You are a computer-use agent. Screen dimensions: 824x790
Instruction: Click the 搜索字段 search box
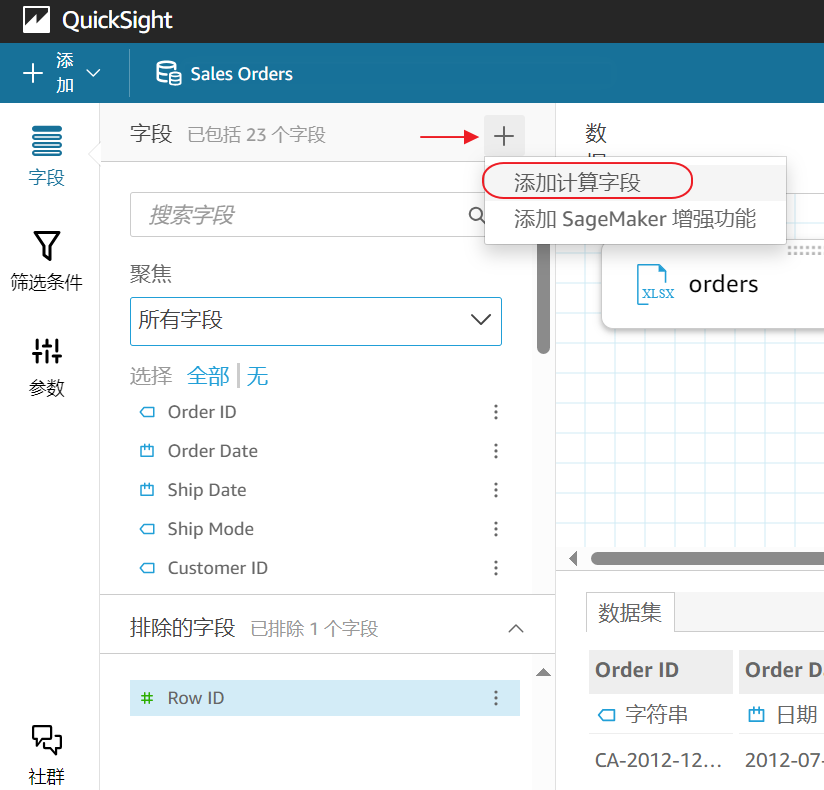click(x=300, y=215)
